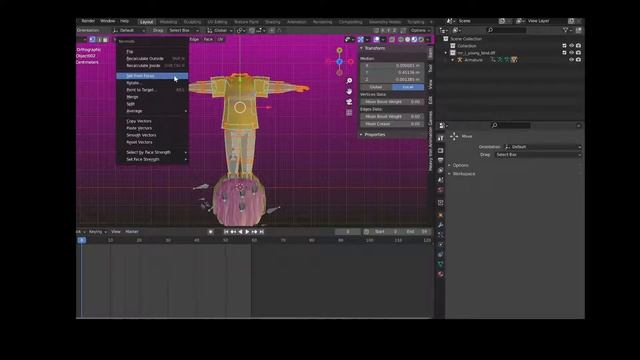Screen dimensions: 640x360
Task: Jump to the timeline end
Action: (262, 232)
